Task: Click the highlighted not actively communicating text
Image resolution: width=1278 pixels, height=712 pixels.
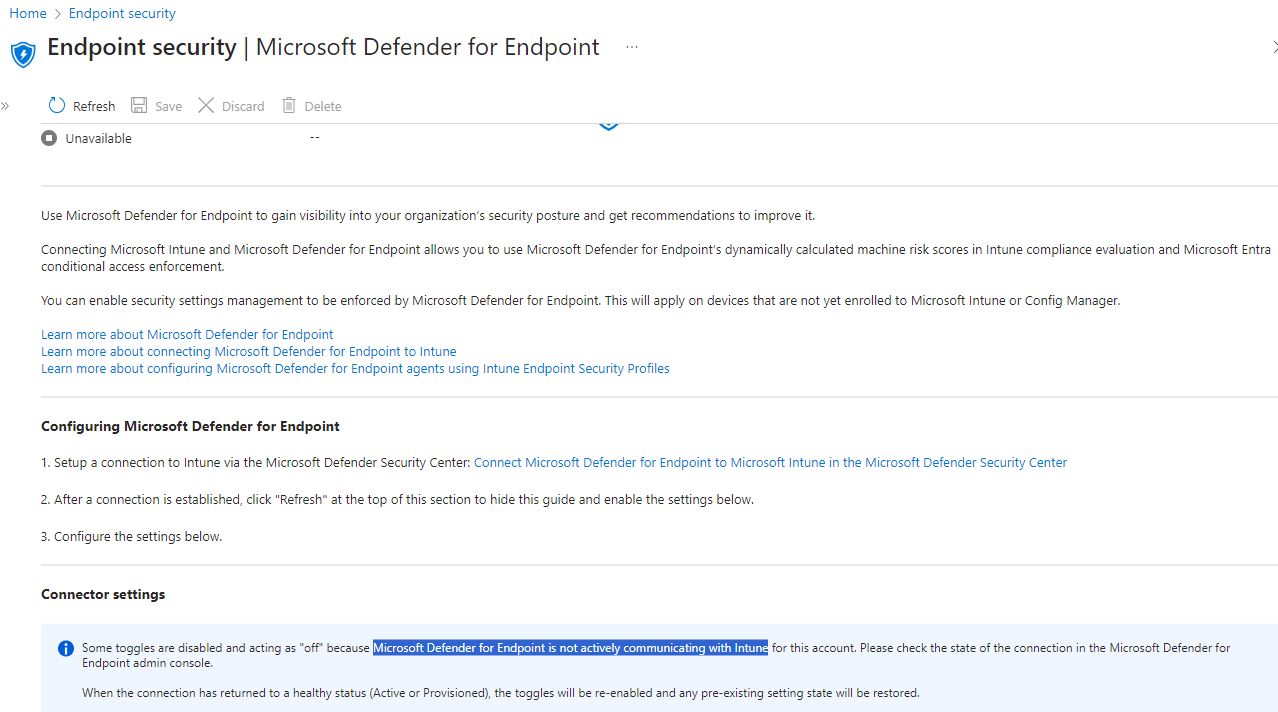Action: (570, 647)
